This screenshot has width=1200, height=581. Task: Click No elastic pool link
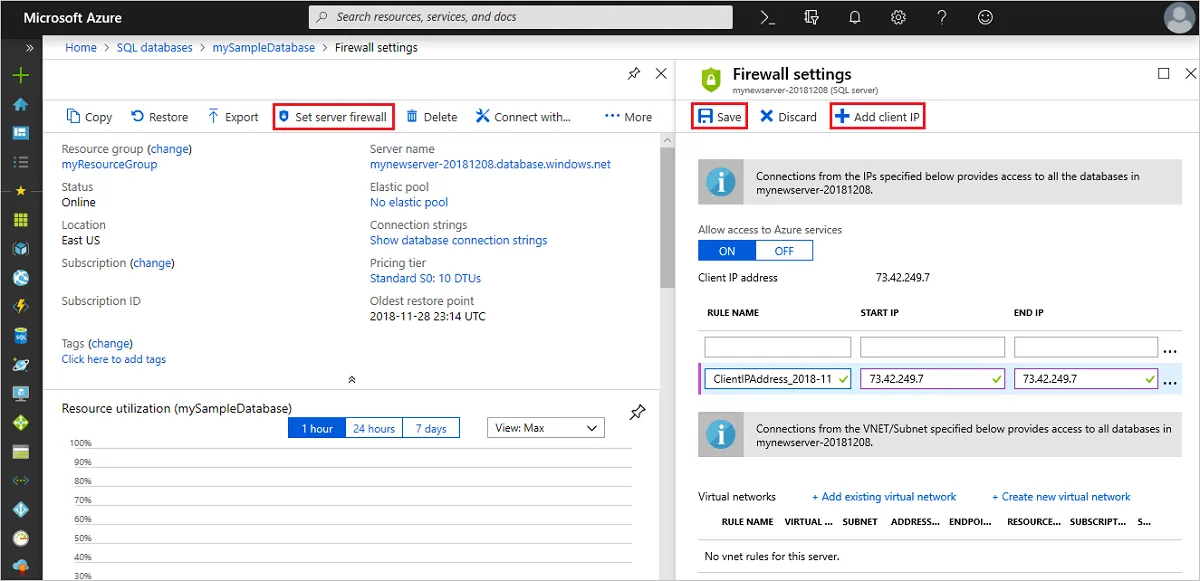409,202
